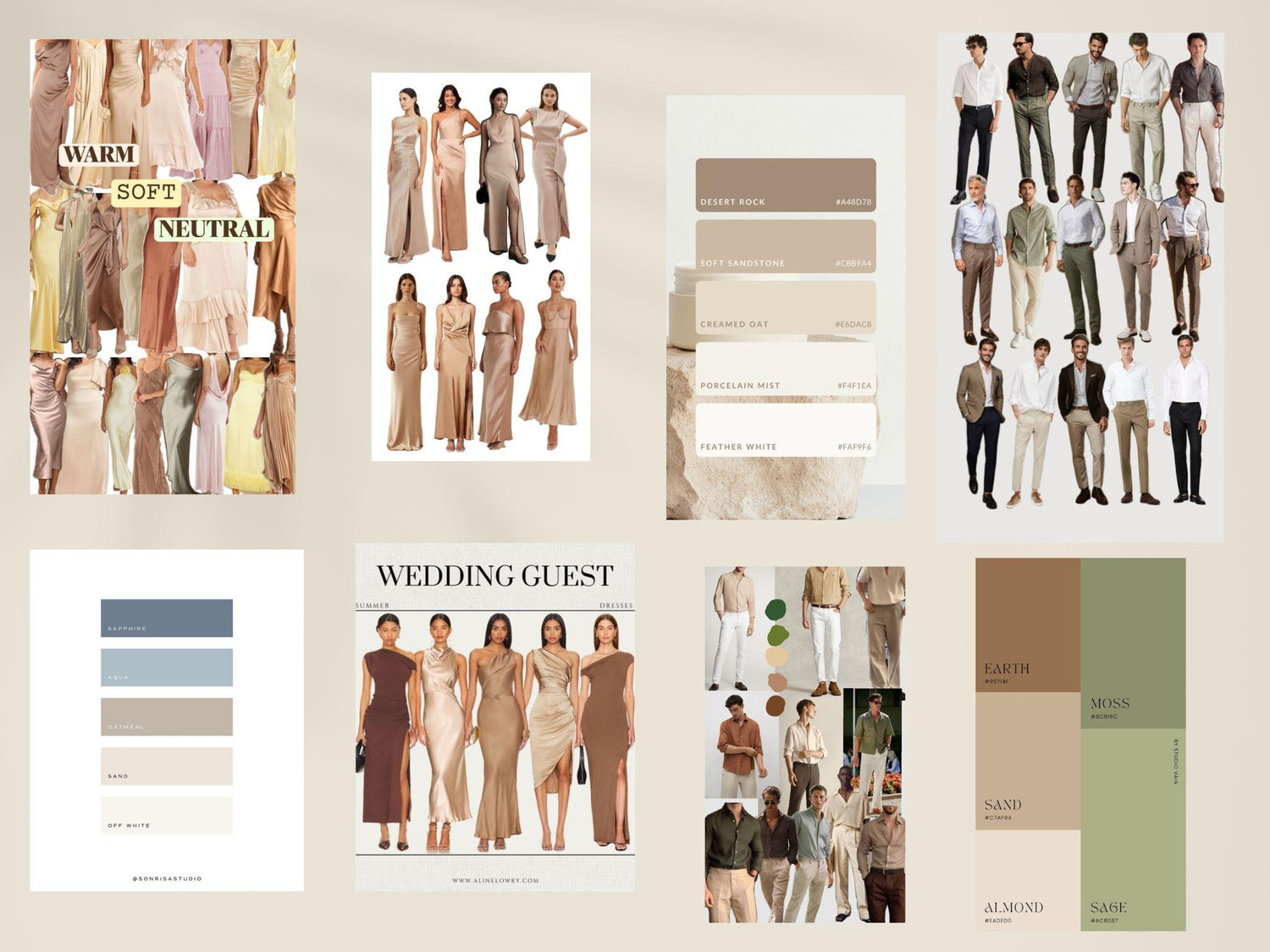1270x952 pixels.
Task: Select the eight satin gowns image
Action: (x=481, y=267)
